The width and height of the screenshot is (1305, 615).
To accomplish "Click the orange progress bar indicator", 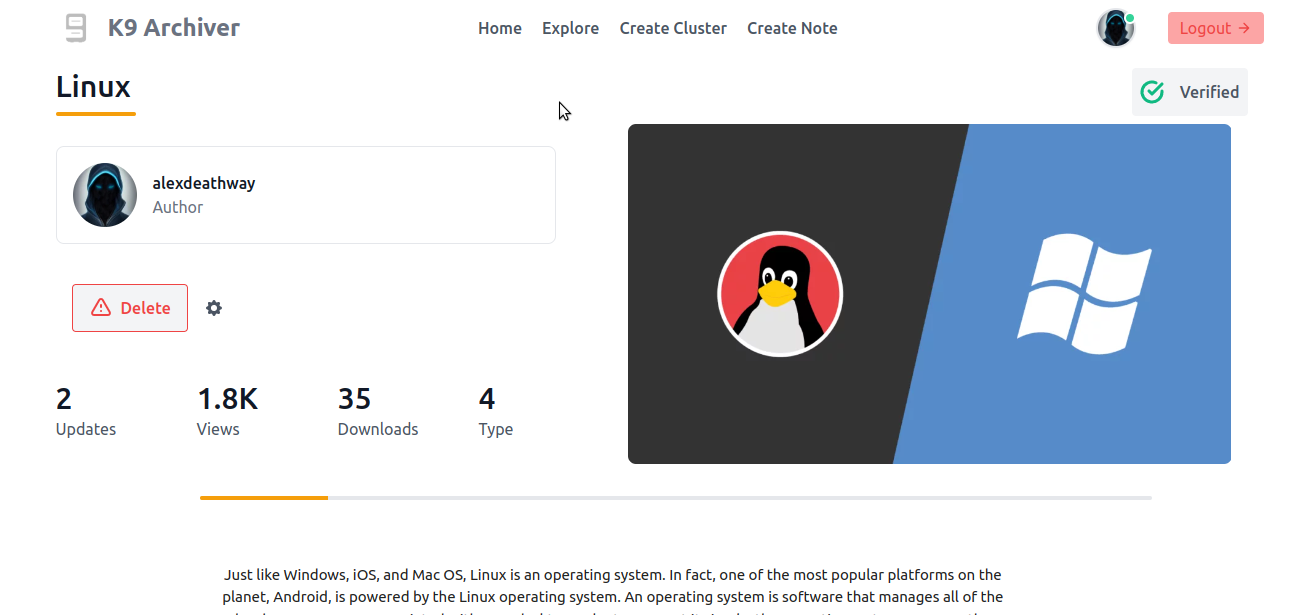I will 264,497.
